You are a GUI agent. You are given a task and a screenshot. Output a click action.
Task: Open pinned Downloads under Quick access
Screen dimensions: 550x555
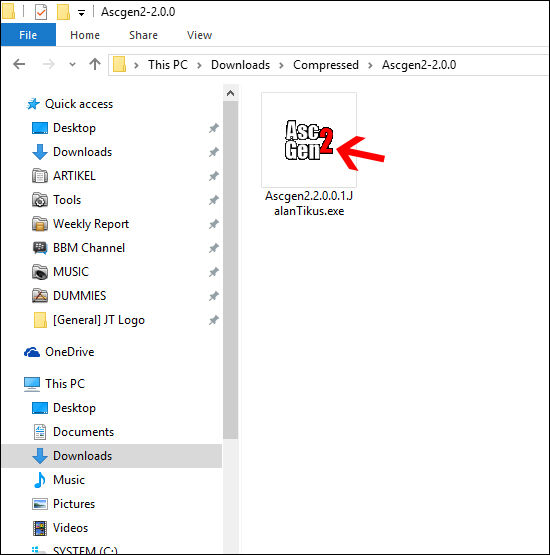[82, 152]
